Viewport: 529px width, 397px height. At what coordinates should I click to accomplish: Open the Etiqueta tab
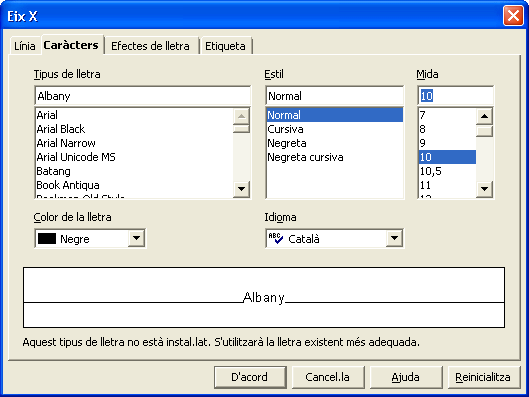pos(225,46)
